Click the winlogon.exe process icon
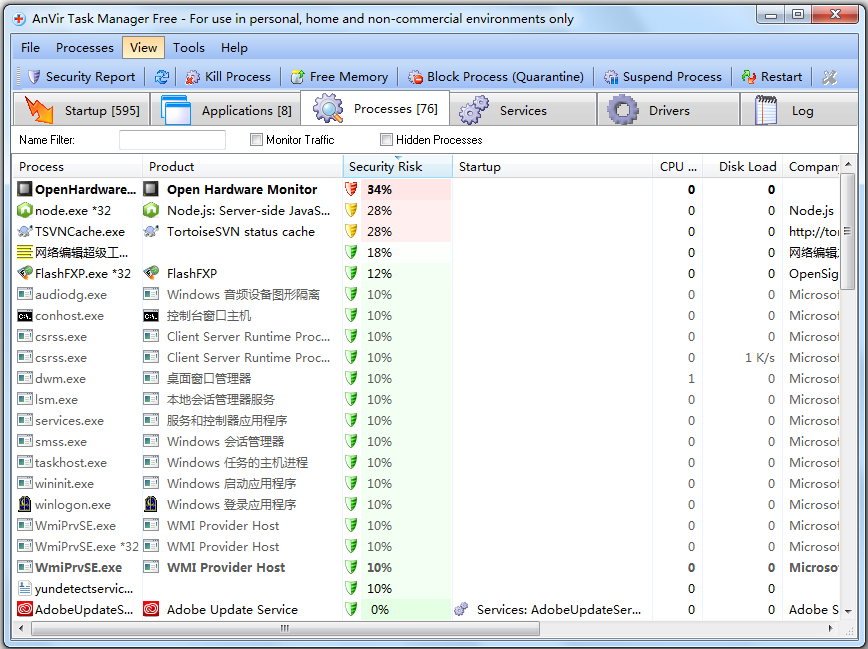Screen dimensions: 868x649 [x=25, y=504]
